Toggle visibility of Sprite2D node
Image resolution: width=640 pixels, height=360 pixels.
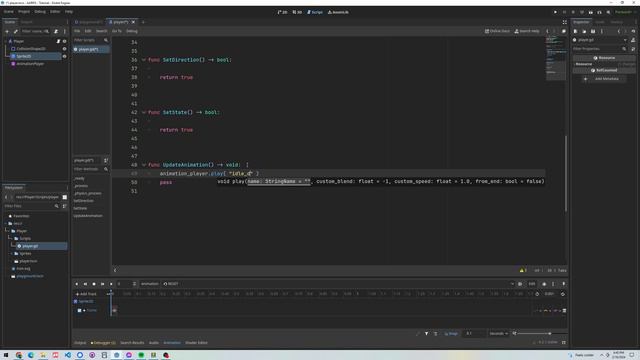[64, 56]
